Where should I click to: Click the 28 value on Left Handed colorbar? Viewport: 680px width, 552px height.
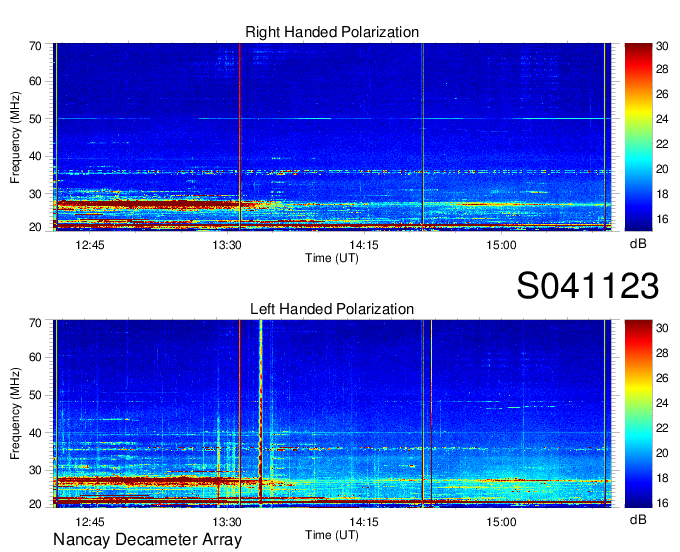[662, 353]
